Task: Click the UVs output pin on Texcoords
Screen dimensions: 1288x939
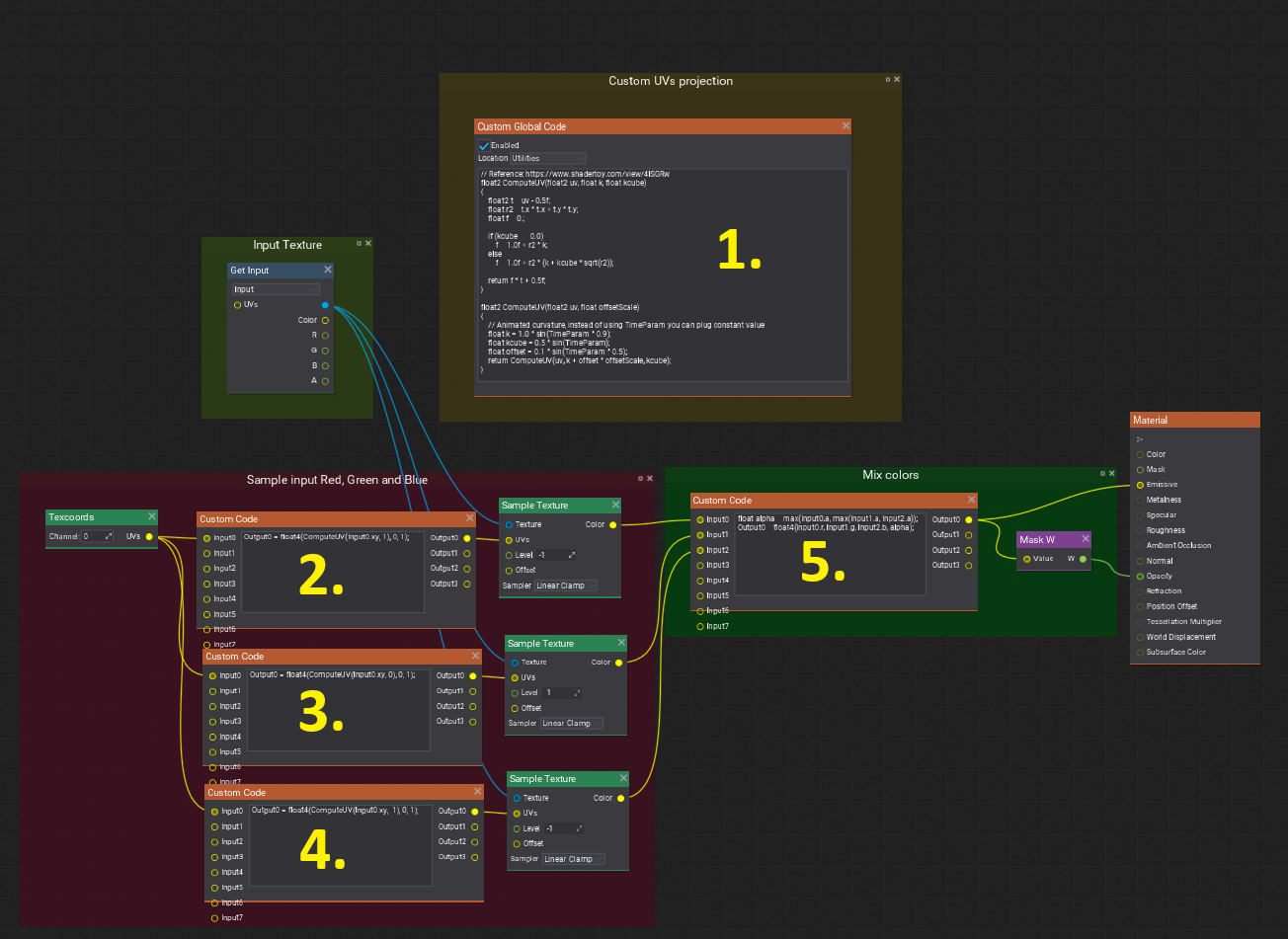Action: coord(149,536)
